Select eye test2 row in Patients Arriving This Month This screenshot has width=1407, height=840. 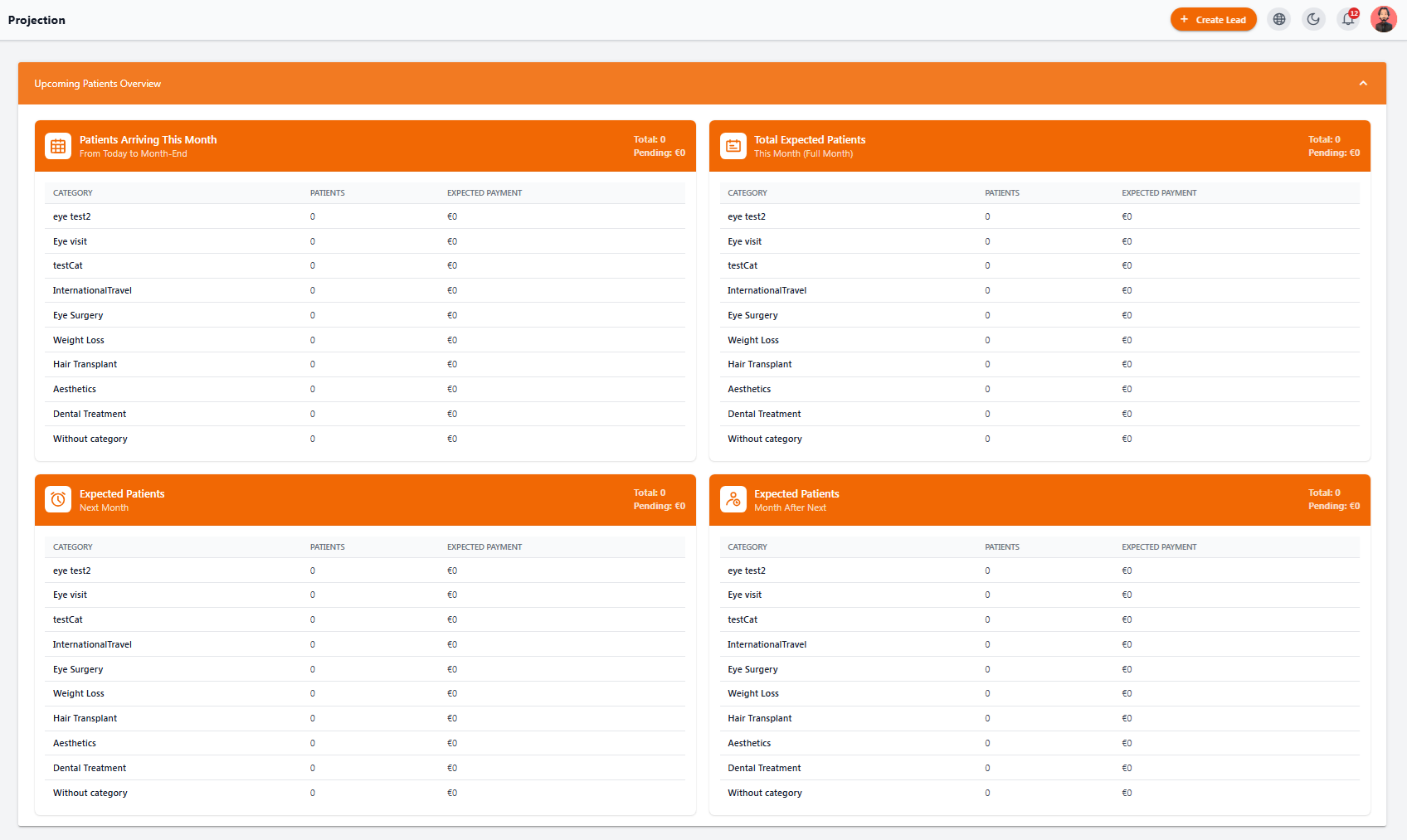click(365, 216)
